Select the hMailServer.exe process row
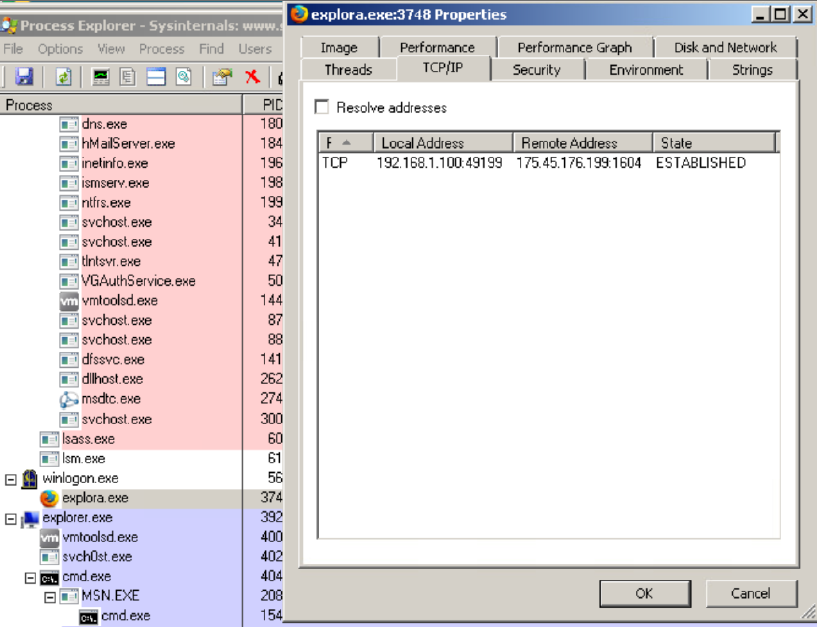817x627 pixels. [x=141, y=144]
